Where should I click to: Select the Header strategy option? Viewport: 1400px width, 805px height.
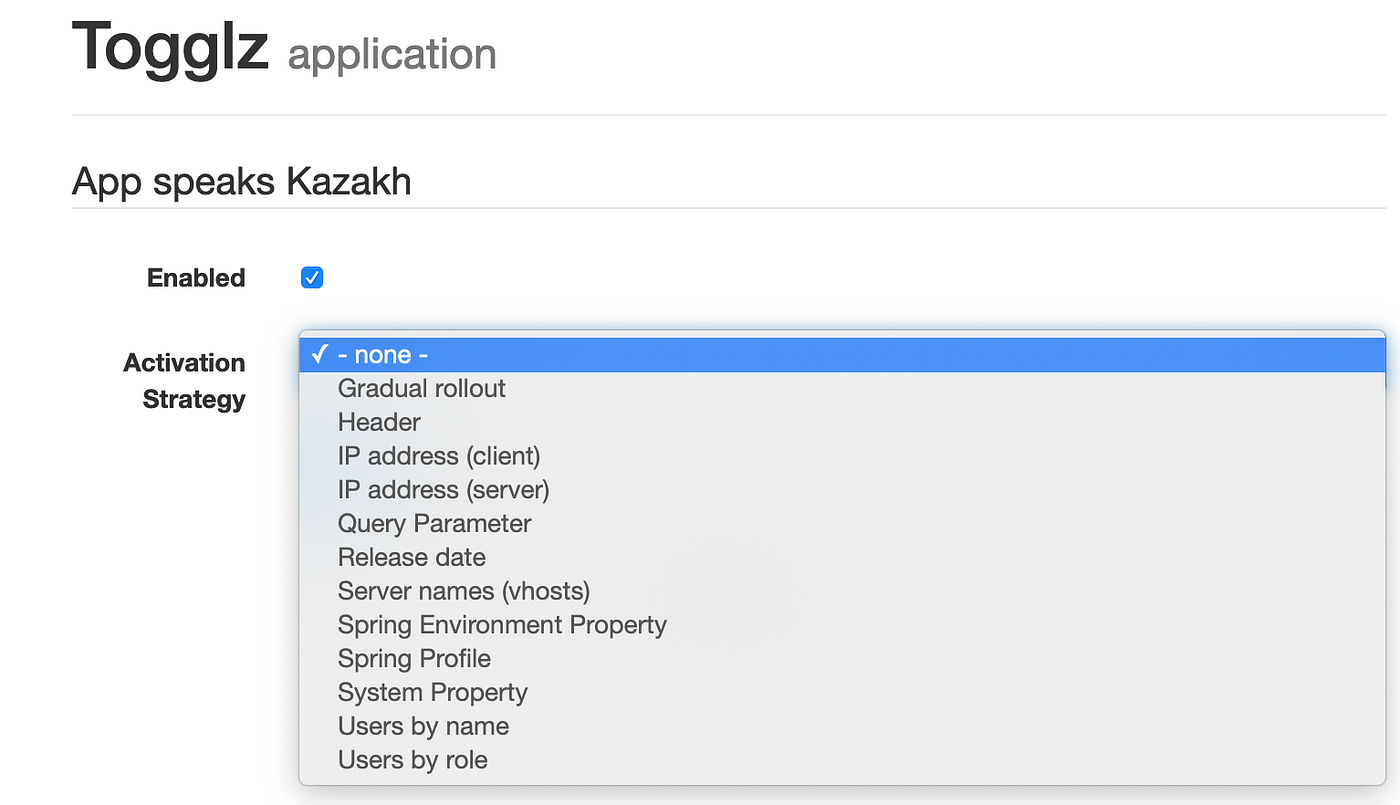pyautogui.click(x=842, y=422)
